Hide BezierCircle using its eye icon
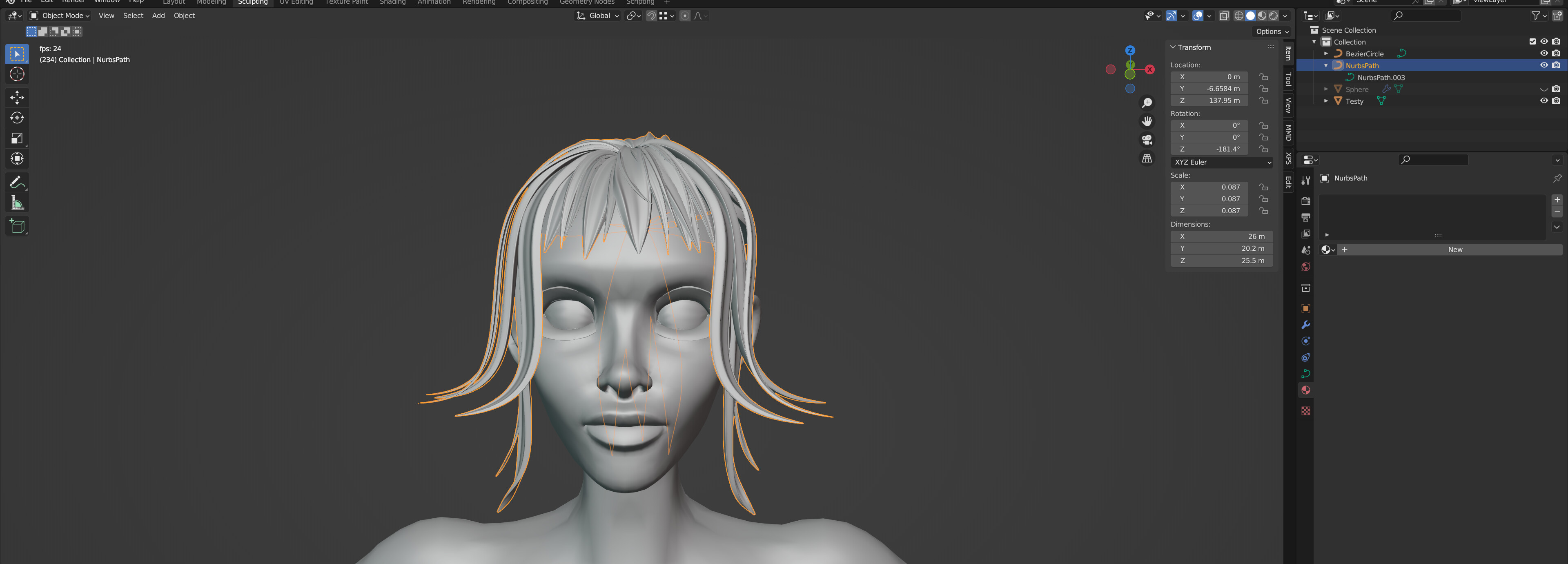Image resolution: width=1568 pixels, height=564 pixels. point(1543,54)
